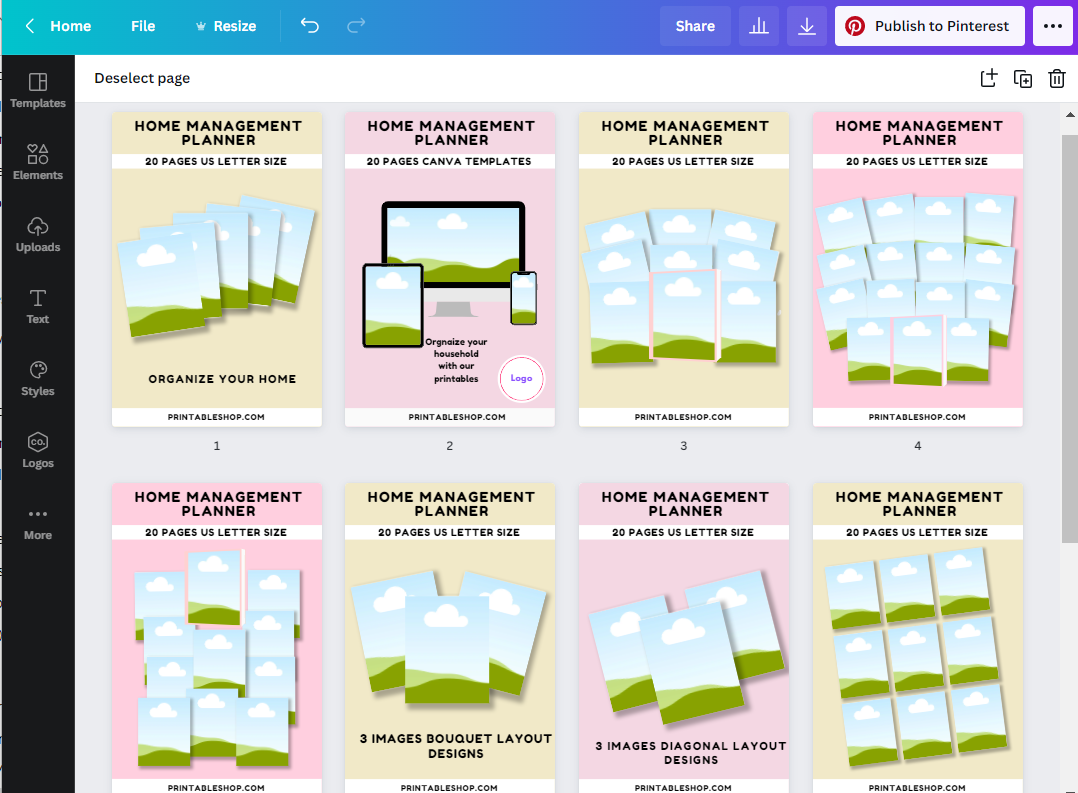
Task: Click the download icon in header
Action: tap(807, 26)
